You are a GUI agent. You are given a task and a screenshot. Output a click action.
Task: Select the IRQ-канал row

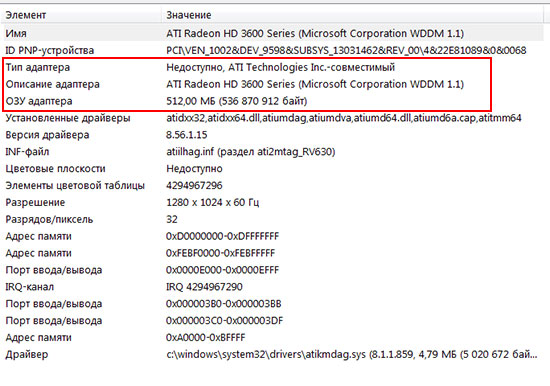30,287
